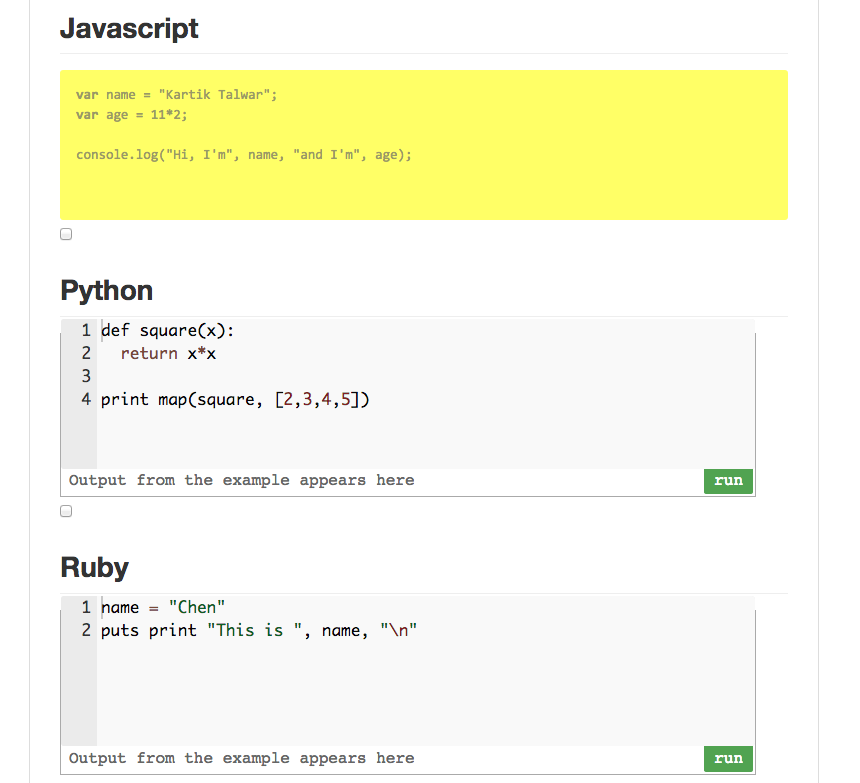Image resolution: width=860 pixels, height=783 pixels.
Task: Select line number 2 in Ruby gutter
Action: 86,630
